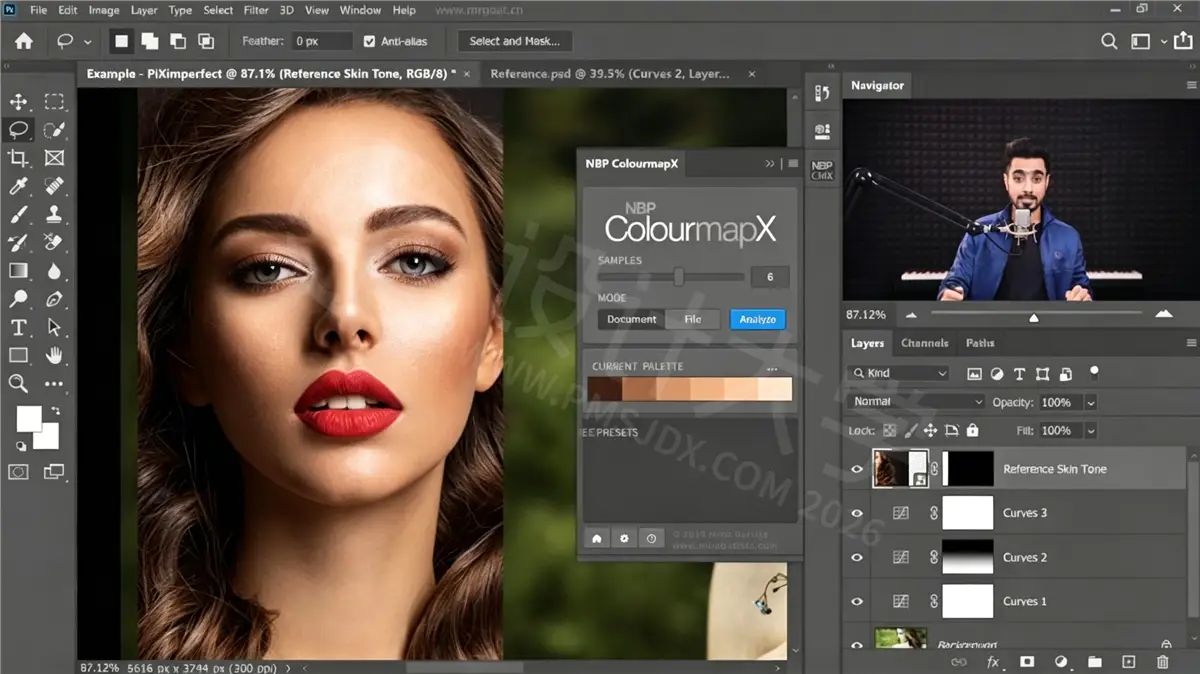Hide the Curves 1 layer

(x=856, y=601)
